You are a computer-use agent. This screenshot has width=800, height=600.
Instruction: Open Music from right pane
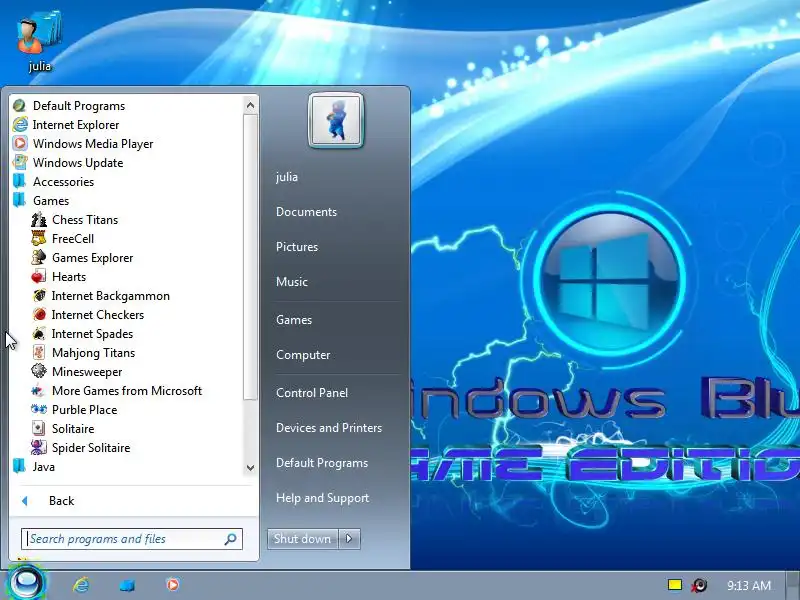click(x=292, y=282)
